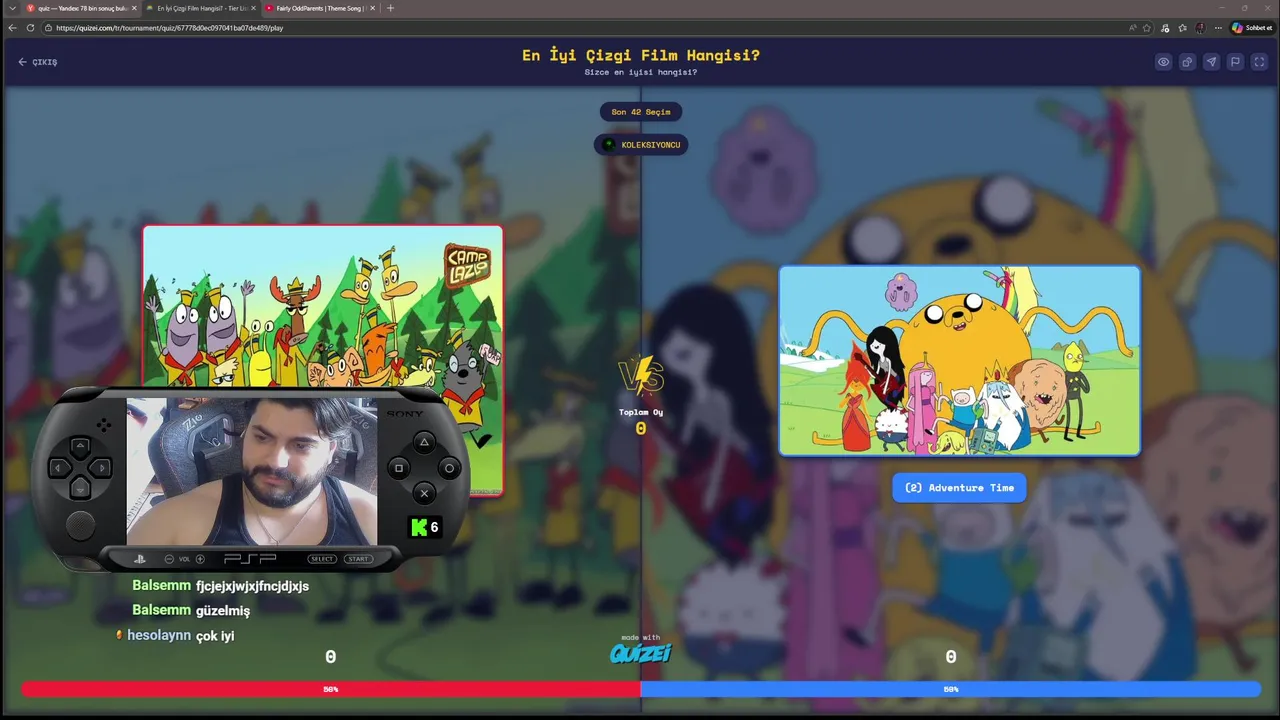Viewport: 1280px width, 720px height.
Task: Click the flag report icon
Action: coord(1235,62)
